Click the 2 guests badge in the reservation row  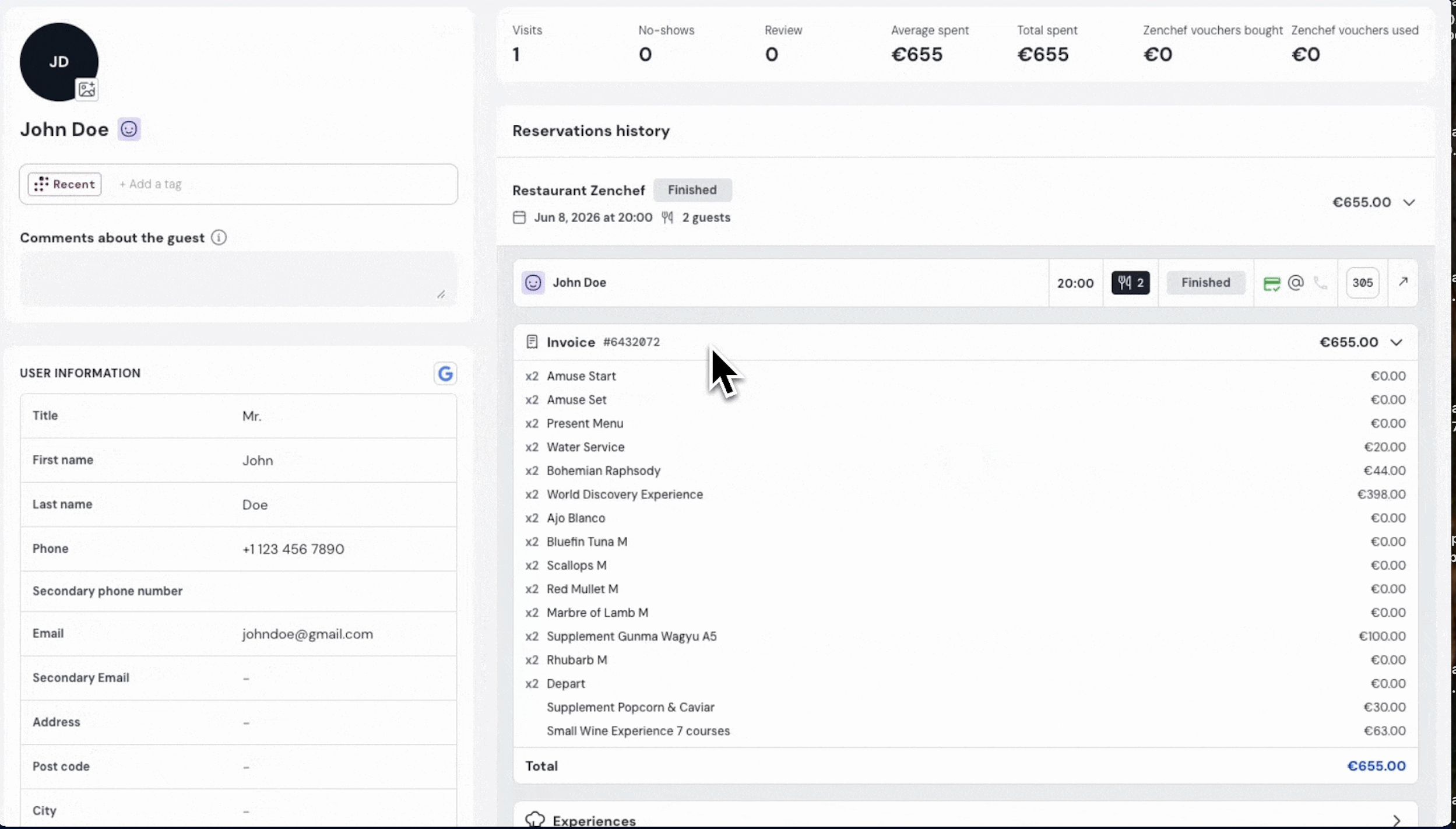(x=1130, y=283)
